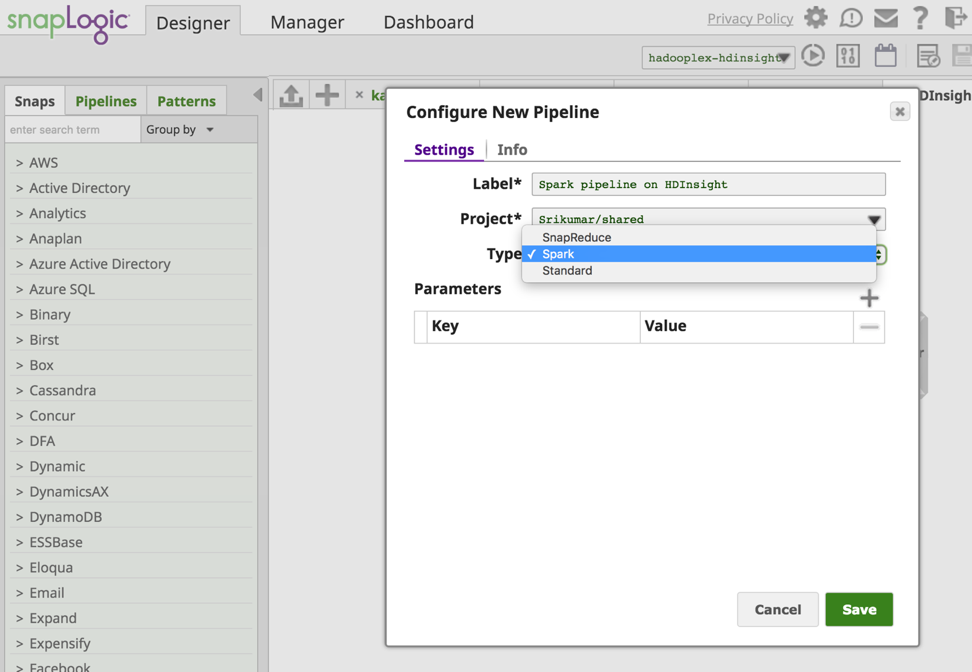972x672 pixels.
Task: Select the Patterns panel tab
Action: click(x=187, y=101)
